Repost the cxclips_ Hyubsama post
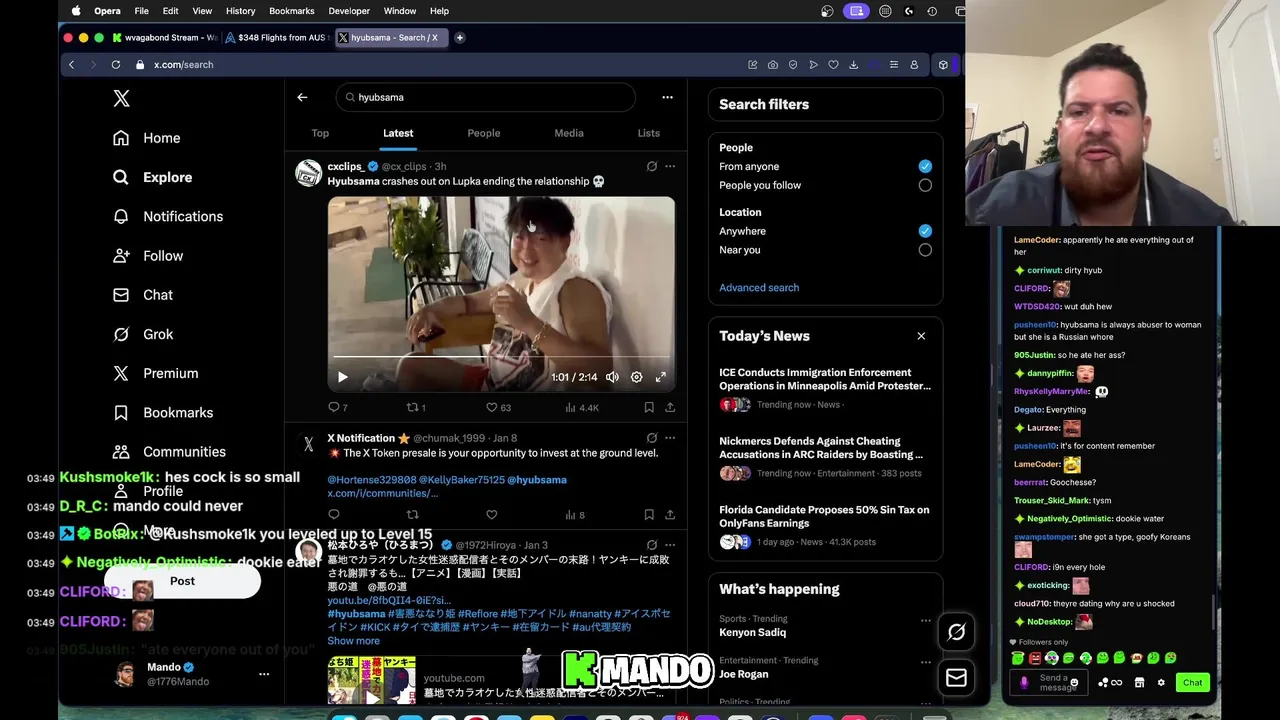The image size is (1280, 720). 415,407
